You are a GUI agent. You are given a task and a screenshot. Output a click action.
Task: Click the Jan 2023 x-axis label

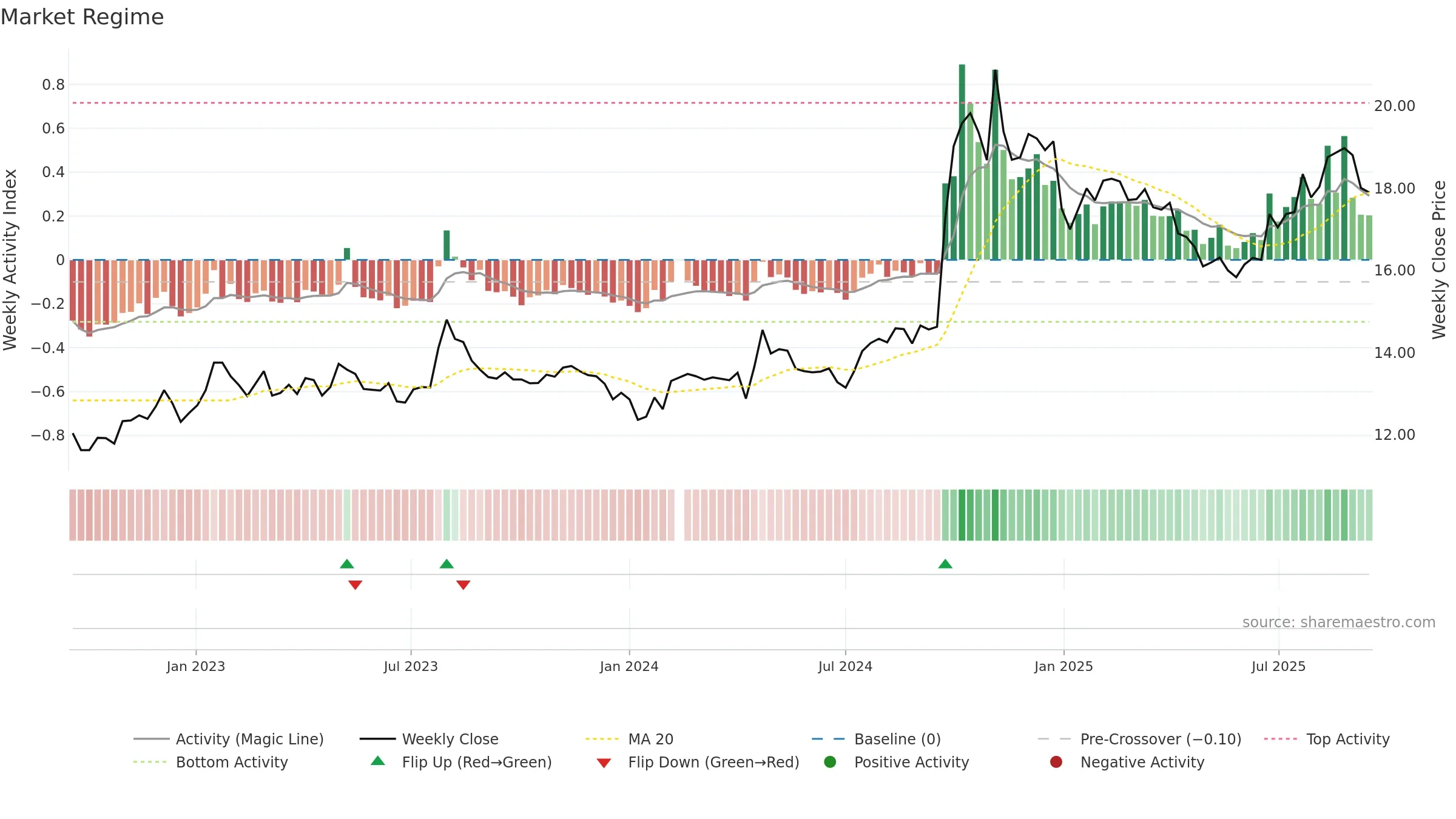(x=196, y=667)
